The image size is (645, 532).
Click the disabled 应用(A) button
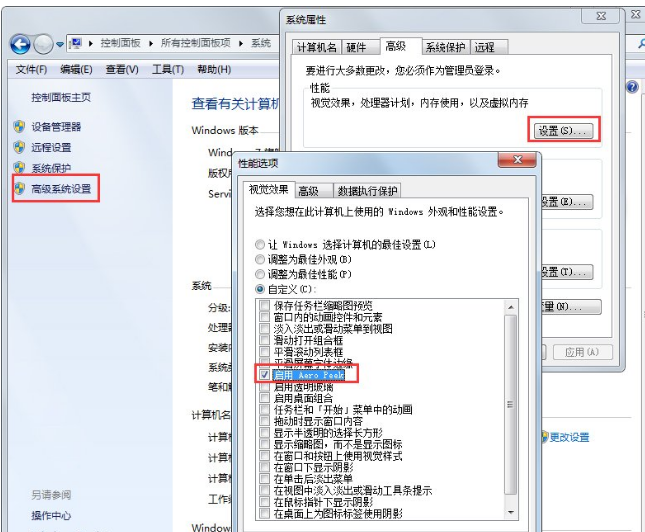[582, 352]
